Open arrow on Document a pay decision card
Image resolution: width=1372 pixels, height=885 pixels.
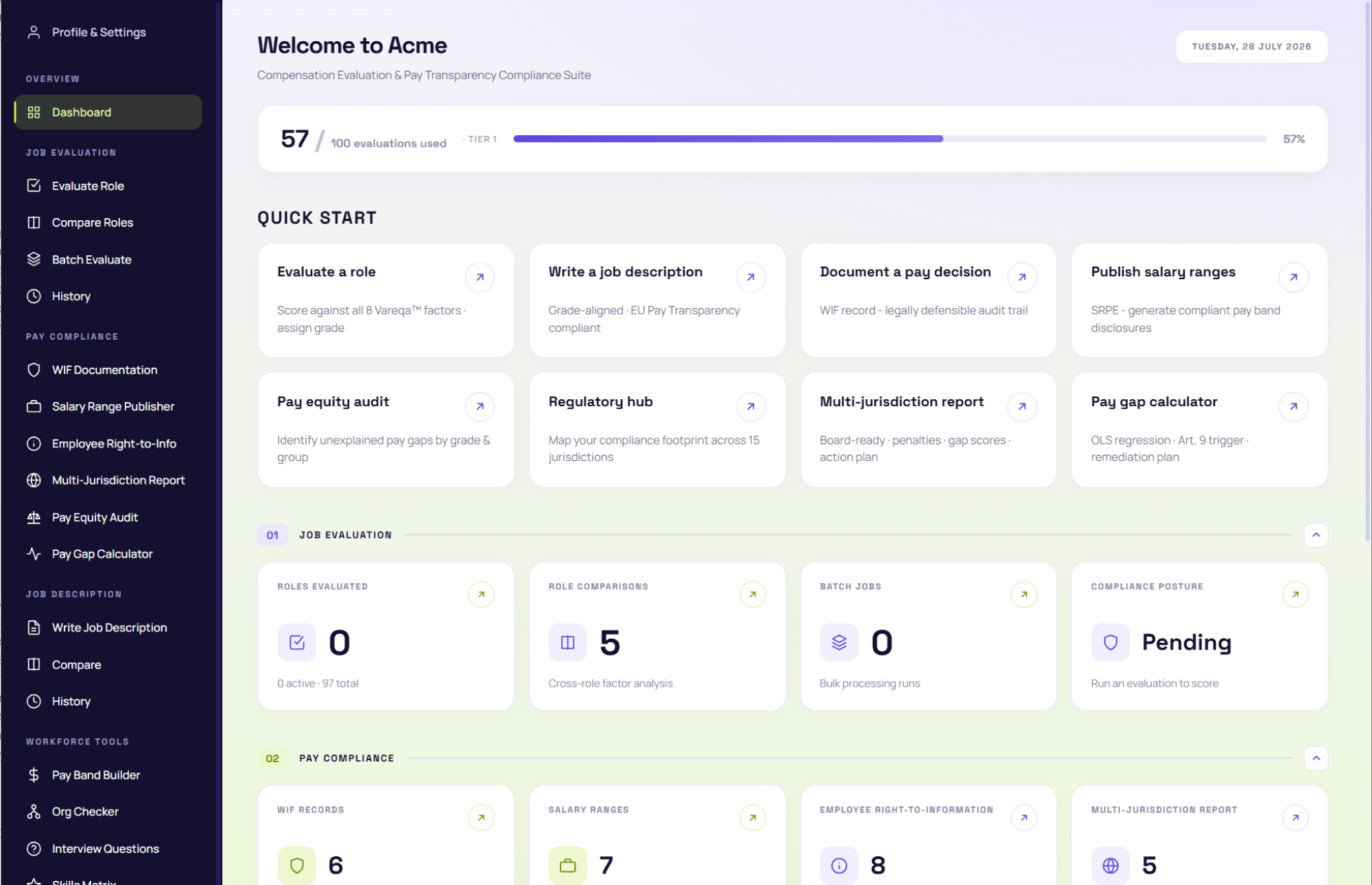(1022, 277)
